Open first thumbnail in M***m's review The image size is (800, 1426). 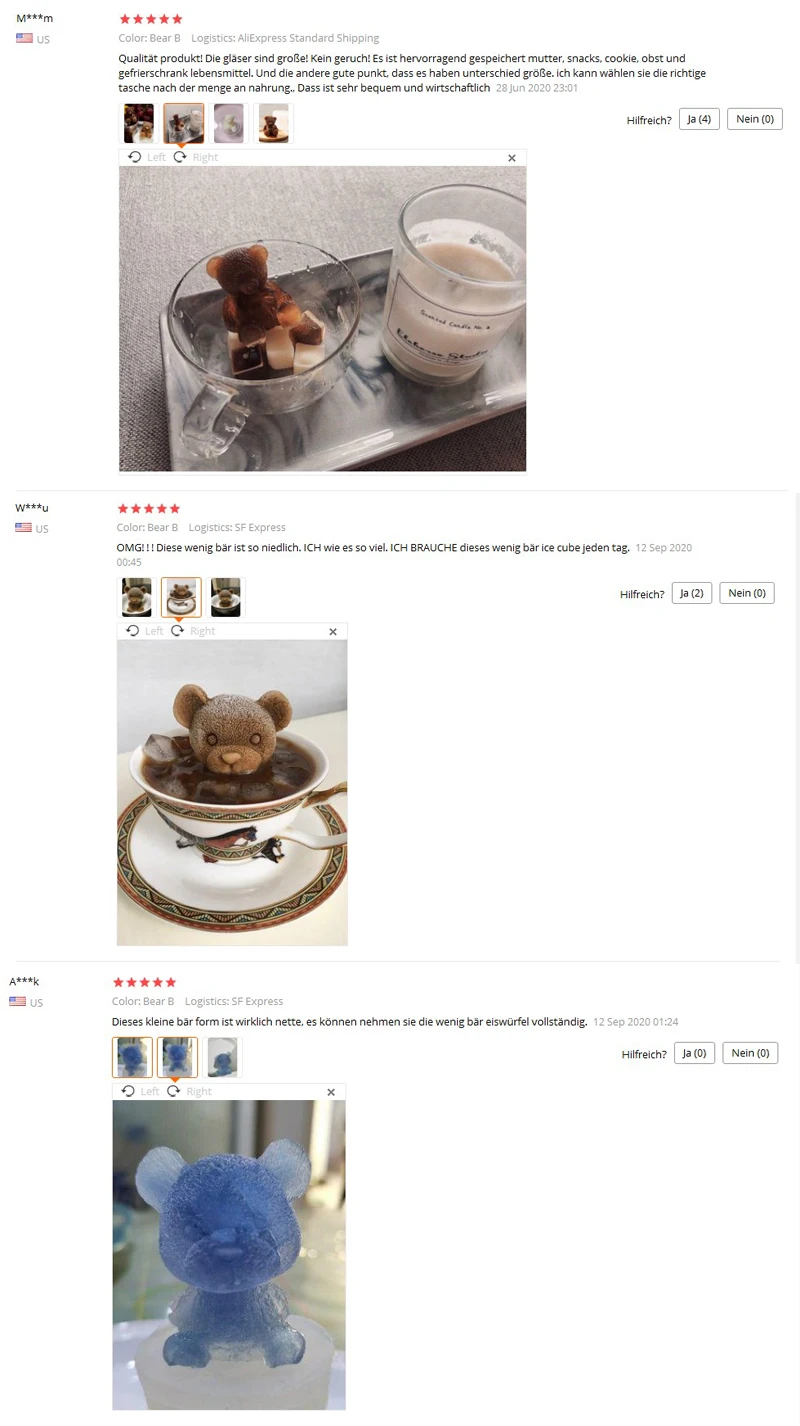point(139,123)
